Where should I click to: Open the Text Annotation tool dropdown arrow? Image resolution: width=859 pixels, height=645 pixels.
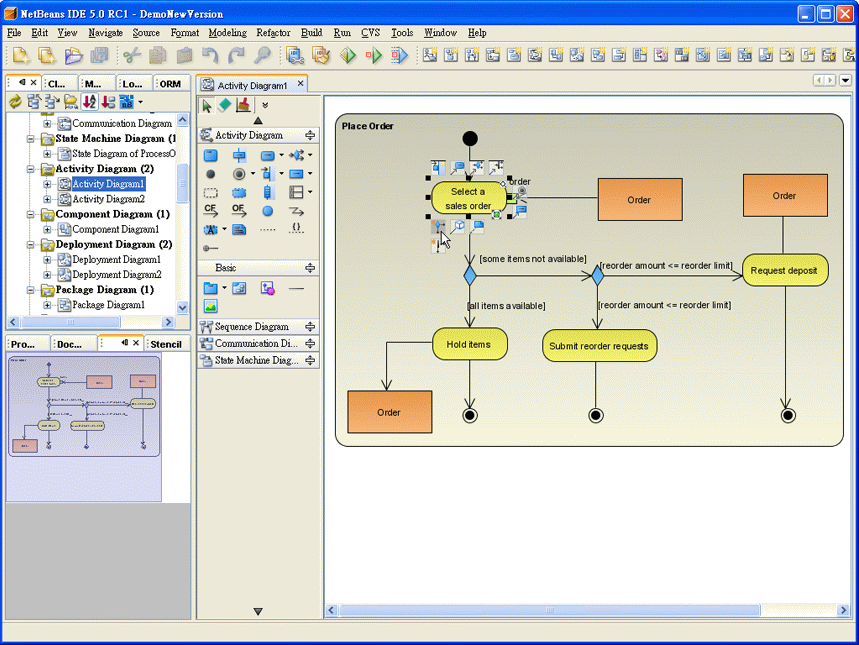pos(224,229)
